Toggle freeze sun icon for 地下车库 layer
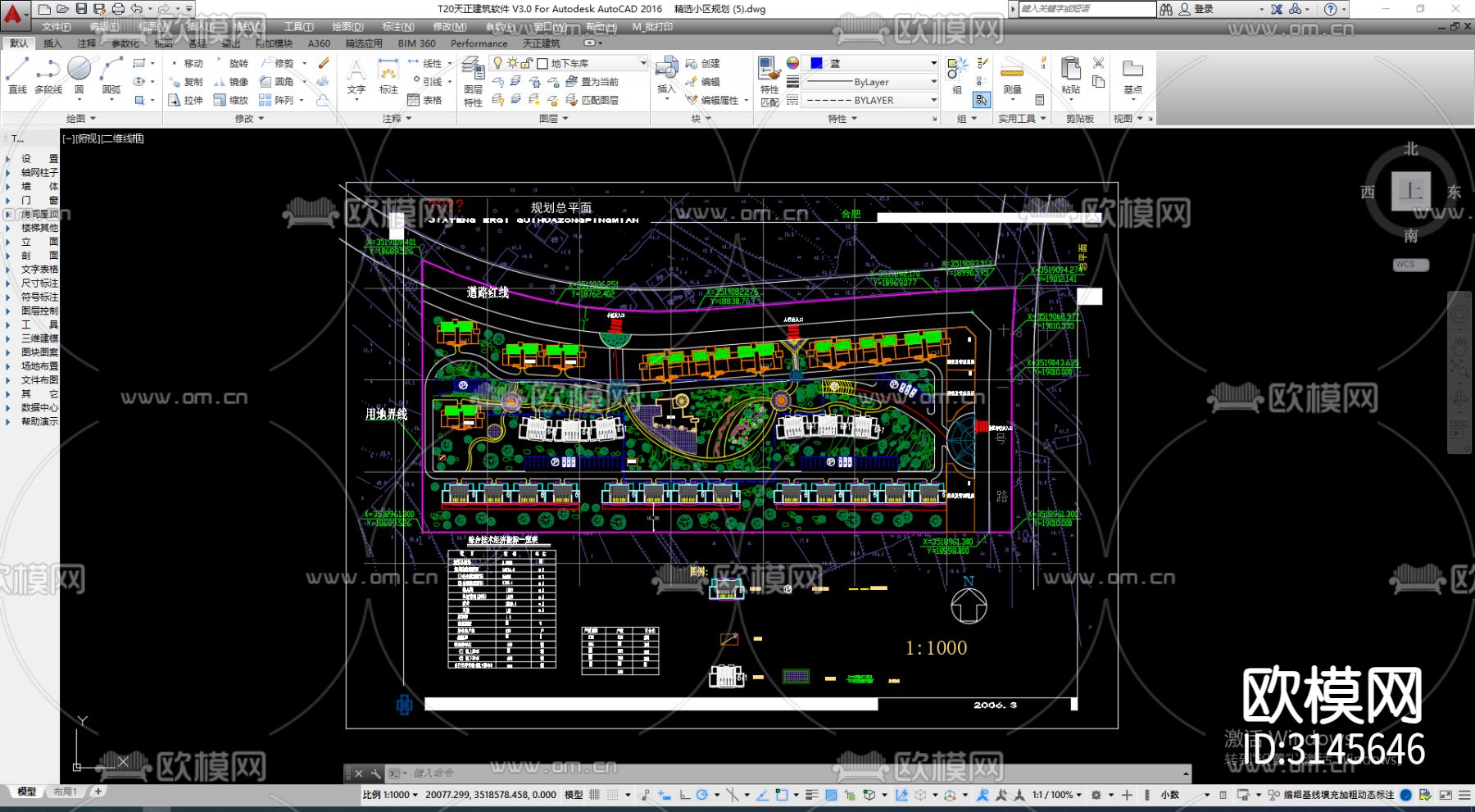The width and height of the screenshot is (1475, 812). 512,63
